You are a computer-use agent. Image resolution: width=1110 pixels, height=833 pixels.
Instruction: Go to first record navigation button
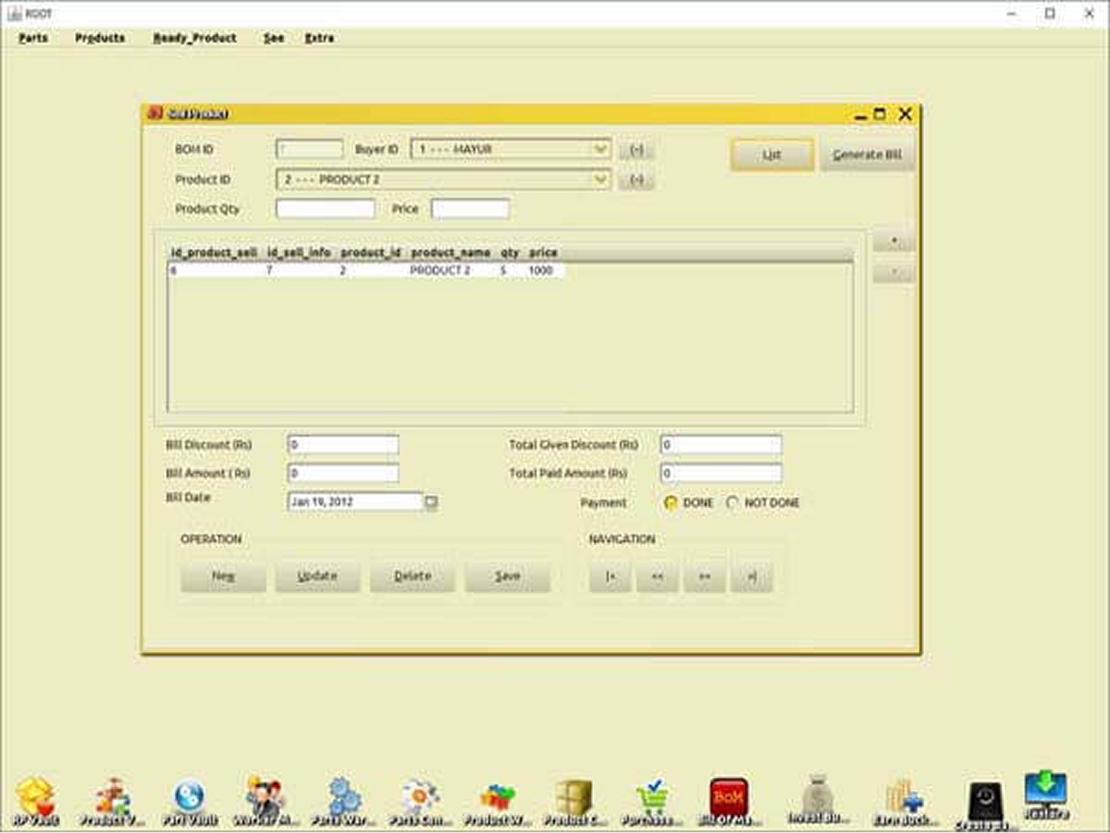610,577
